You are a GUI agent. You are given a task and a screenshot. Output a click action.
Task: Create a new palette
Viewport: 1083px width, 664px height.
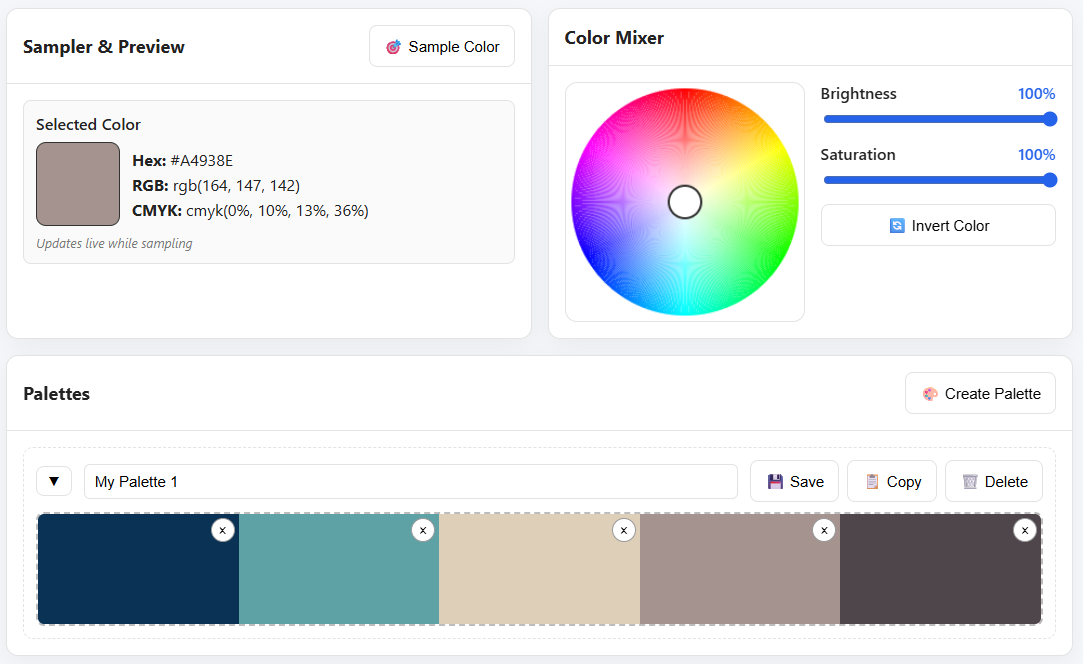[x=980, y=393]
